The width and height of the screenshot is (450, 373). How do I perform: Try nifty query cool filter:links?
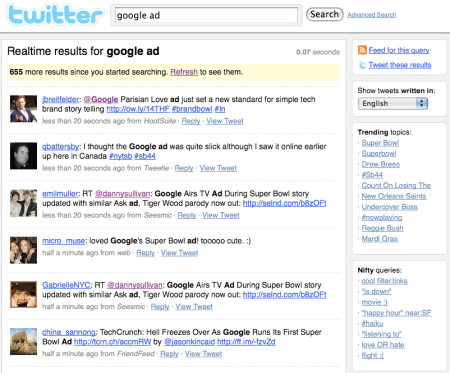(x=384, y=281)
